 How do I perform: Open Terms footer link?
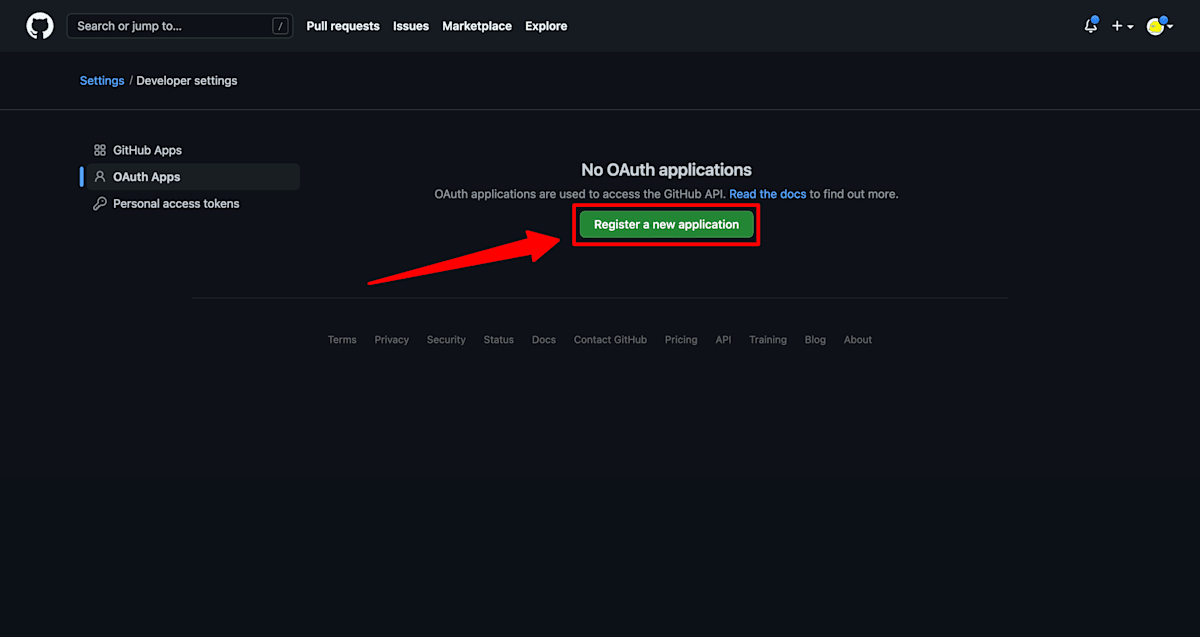[x=342, y=340]
